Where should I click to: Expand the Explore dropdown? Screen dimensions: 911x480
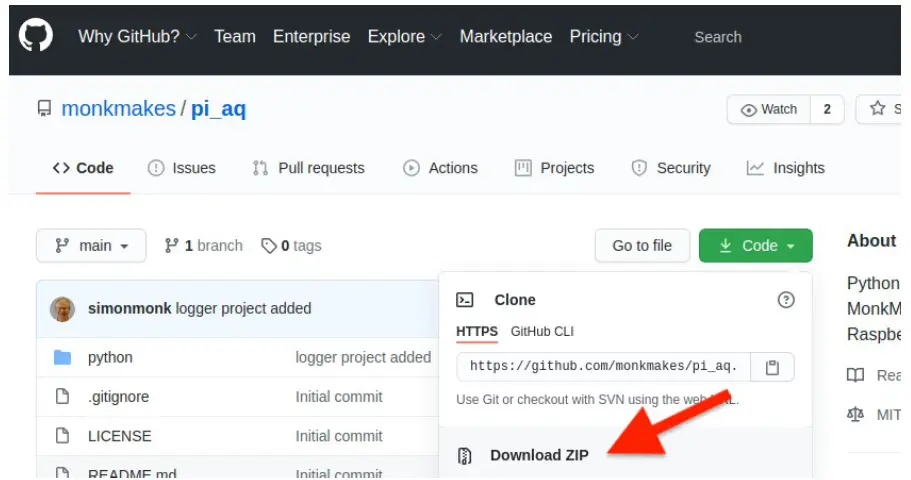(404, 37)
